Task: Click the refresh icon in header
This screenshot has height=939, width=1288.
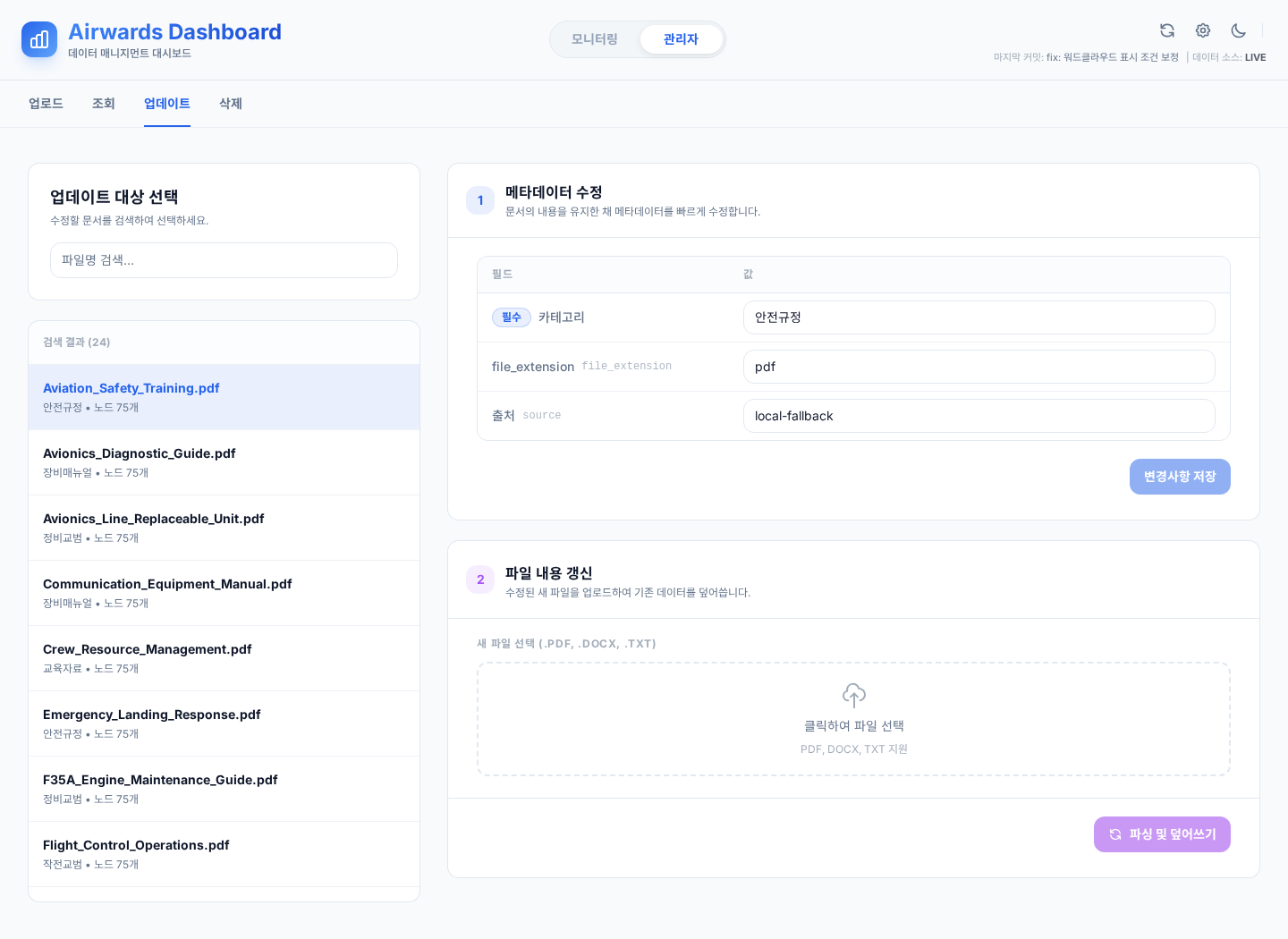Action: (1167, 30)
